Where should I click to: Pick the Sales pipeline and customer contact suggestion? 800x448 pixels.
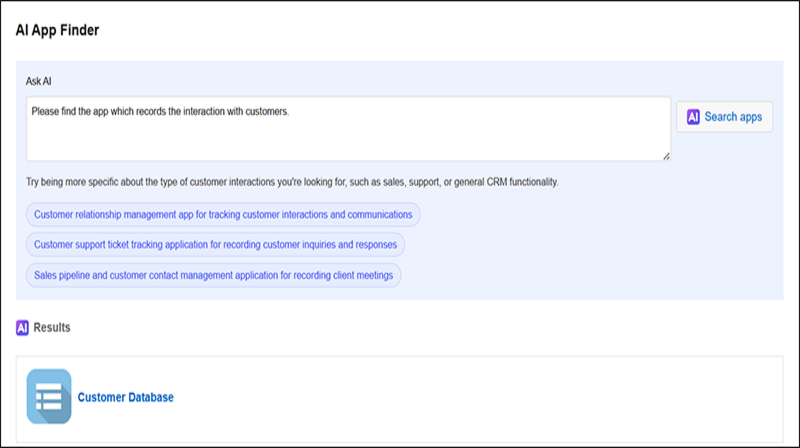point(213,273)
